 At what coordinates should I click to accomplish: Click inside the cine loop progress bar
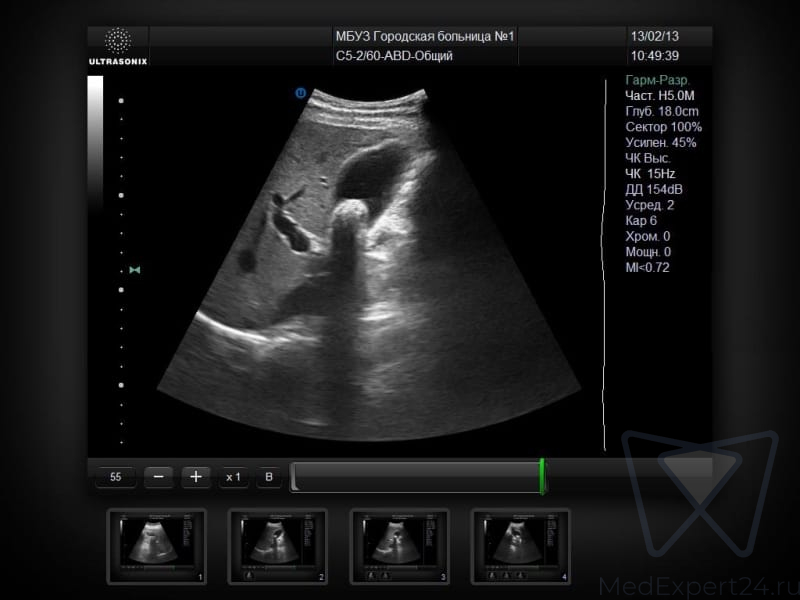415,477
